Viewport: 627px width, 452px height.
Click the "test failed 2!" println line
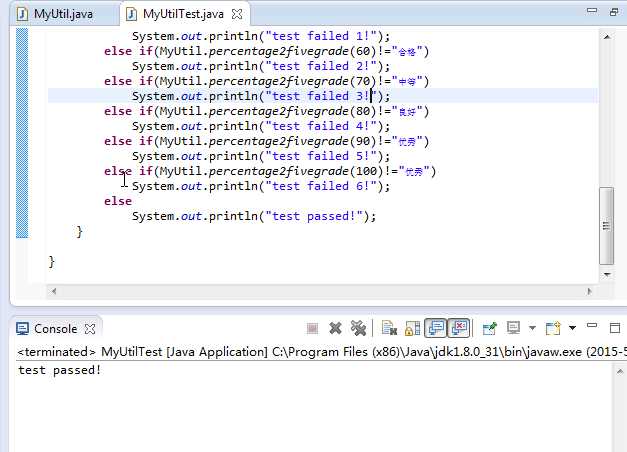point(261,66)
